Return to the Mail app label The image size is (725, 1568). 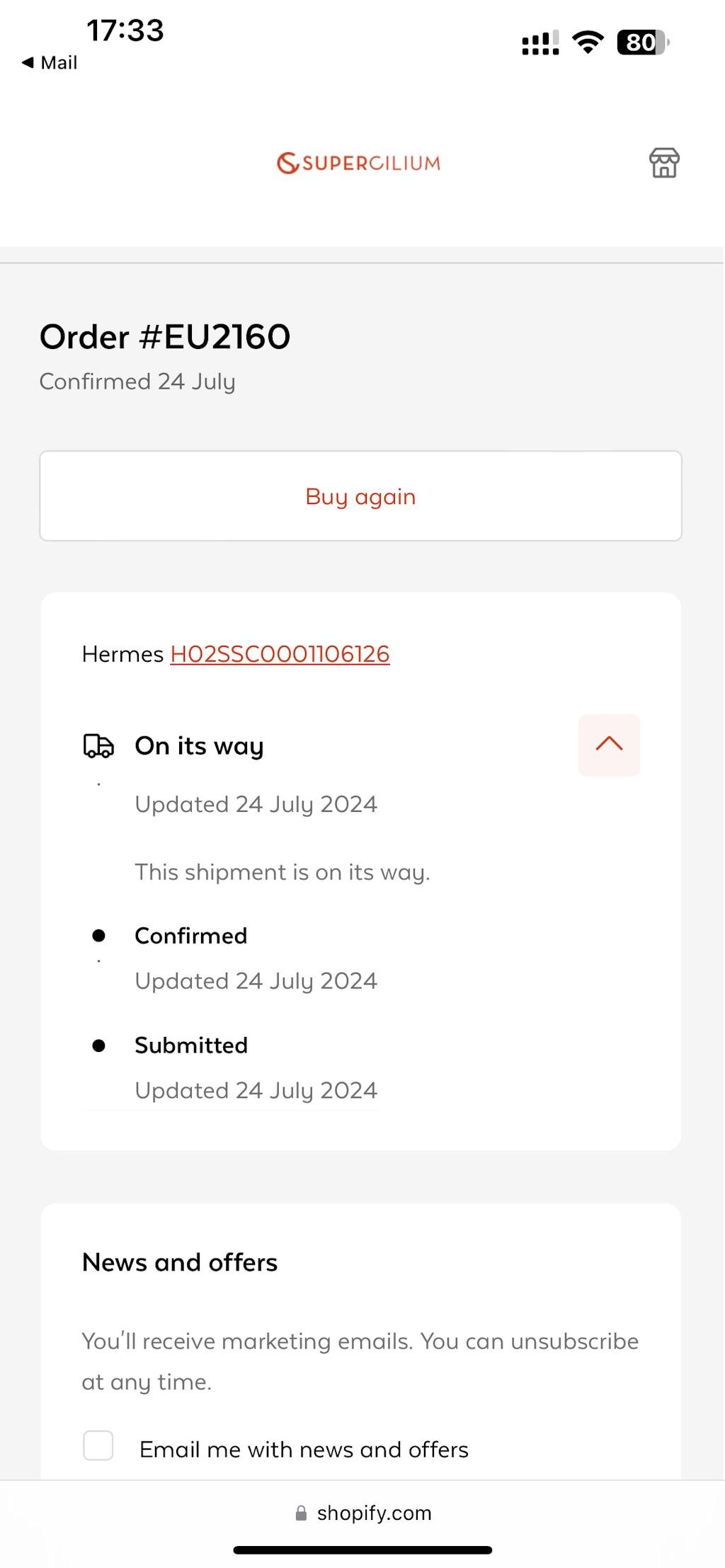coord(59,62)
